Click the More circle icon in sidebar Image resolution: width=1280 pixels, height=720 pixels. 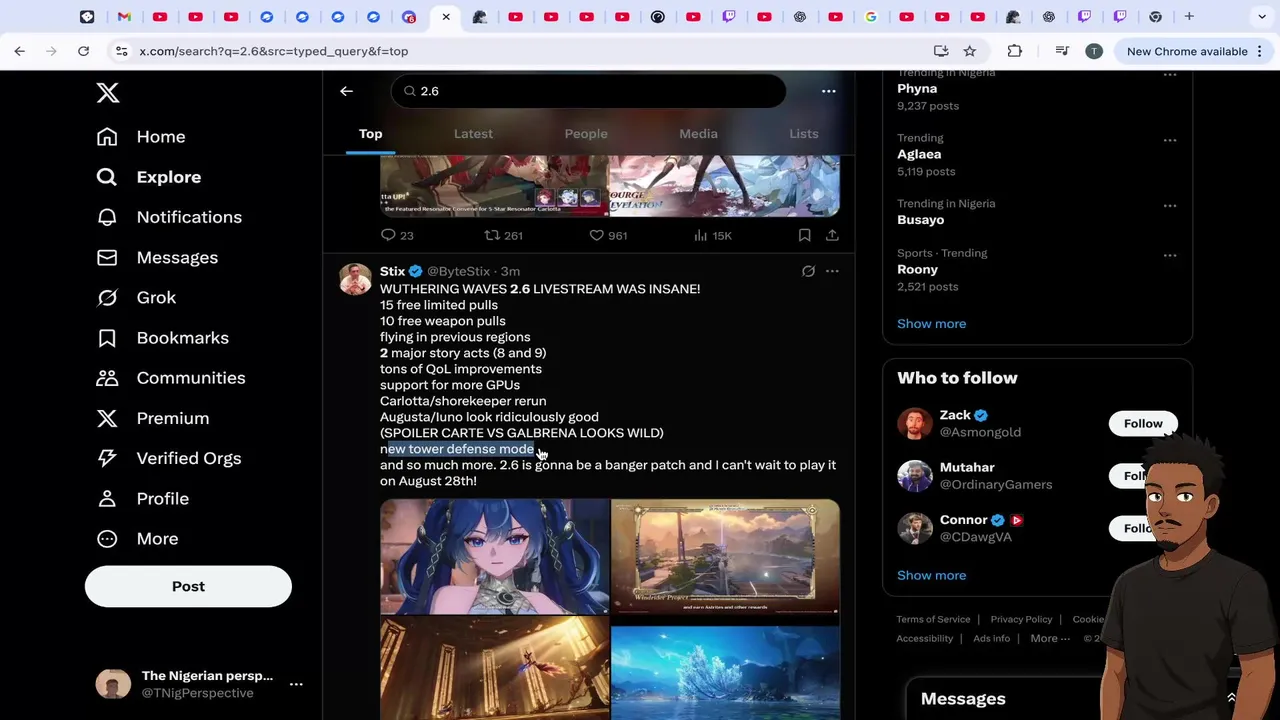pos(107,538)
